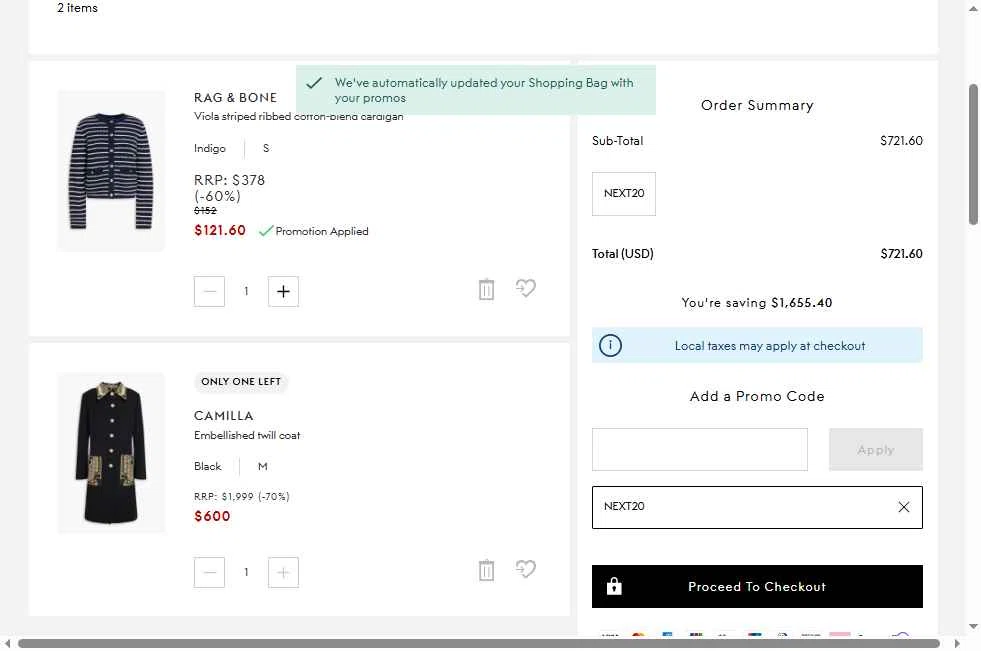Click the promo code input field
This screenshot has width=981, height=651.
(699, 450)
